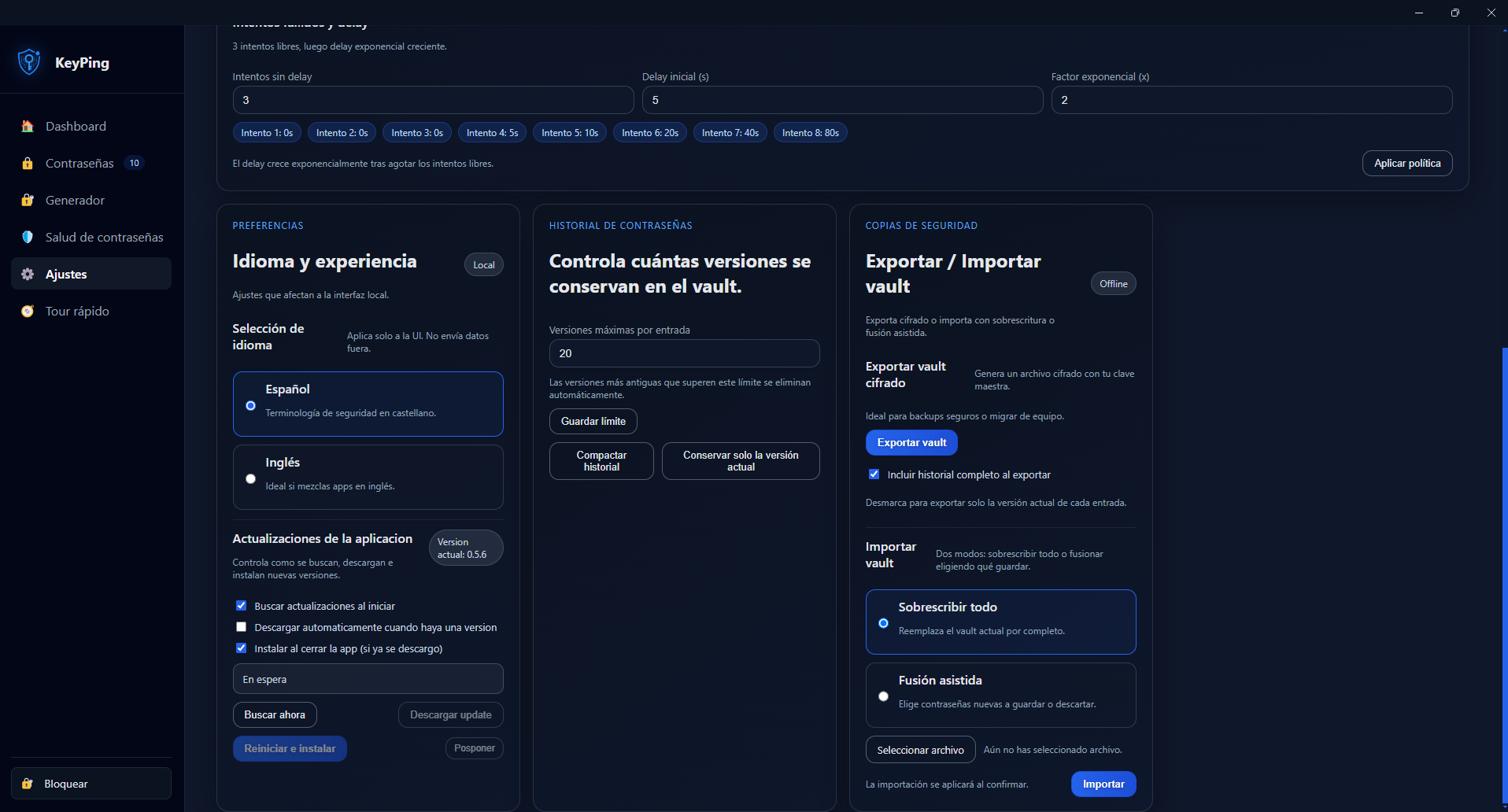1508x812 pixels.
Task: Open the Salud de contraseñas icon
Action: click(x=28, y=237)
